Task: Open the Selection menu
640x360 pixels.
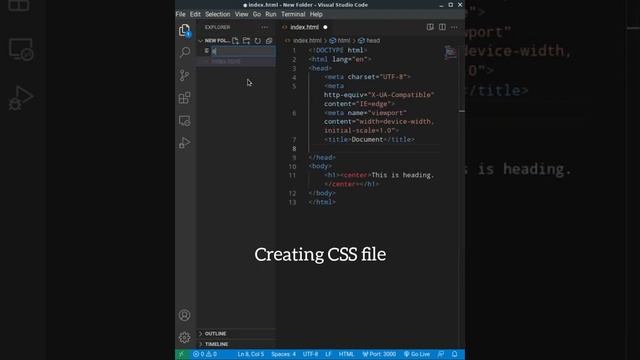Action: 218,14
